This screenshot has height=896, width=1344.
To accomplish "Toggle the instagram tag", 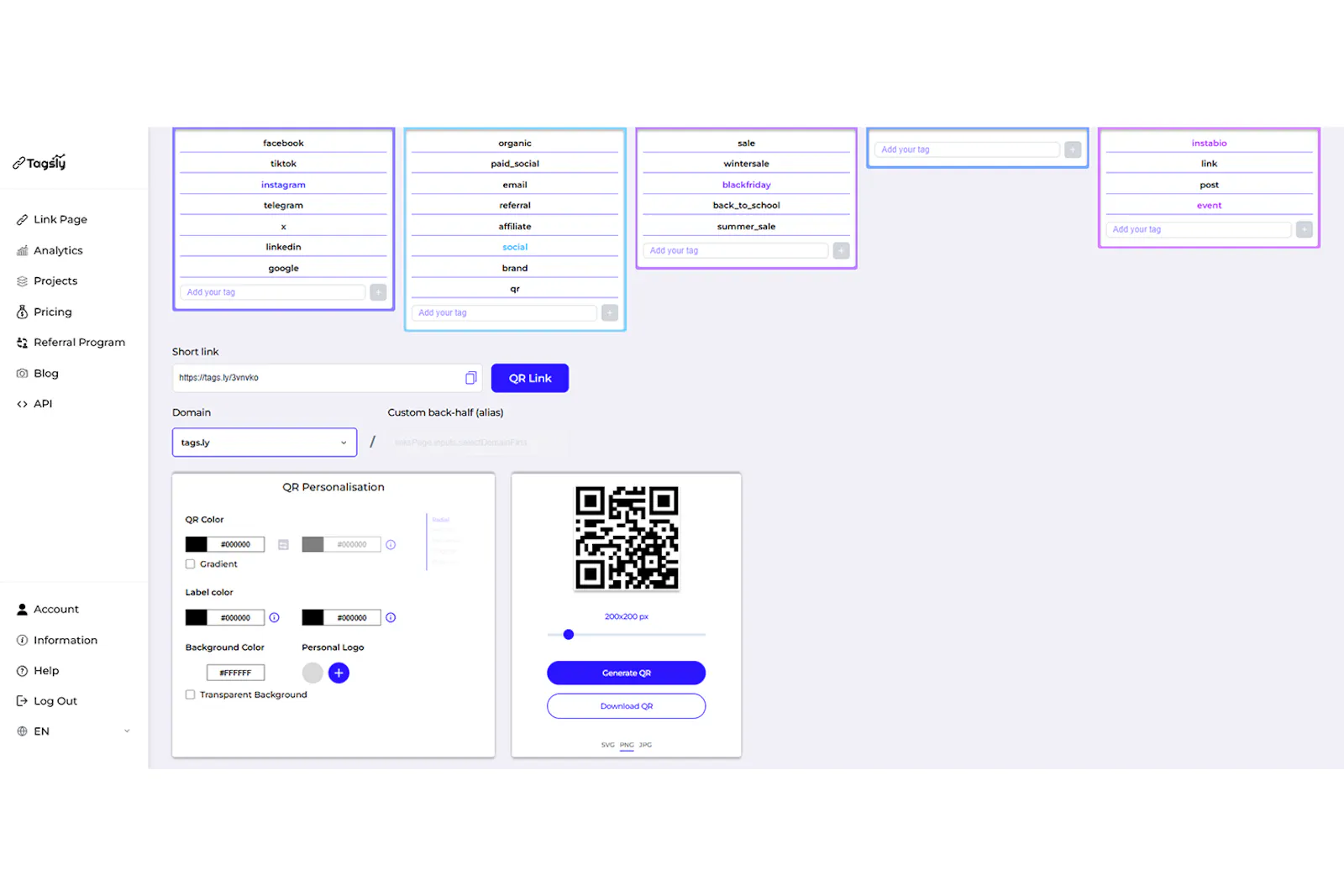I will point(283,185).
